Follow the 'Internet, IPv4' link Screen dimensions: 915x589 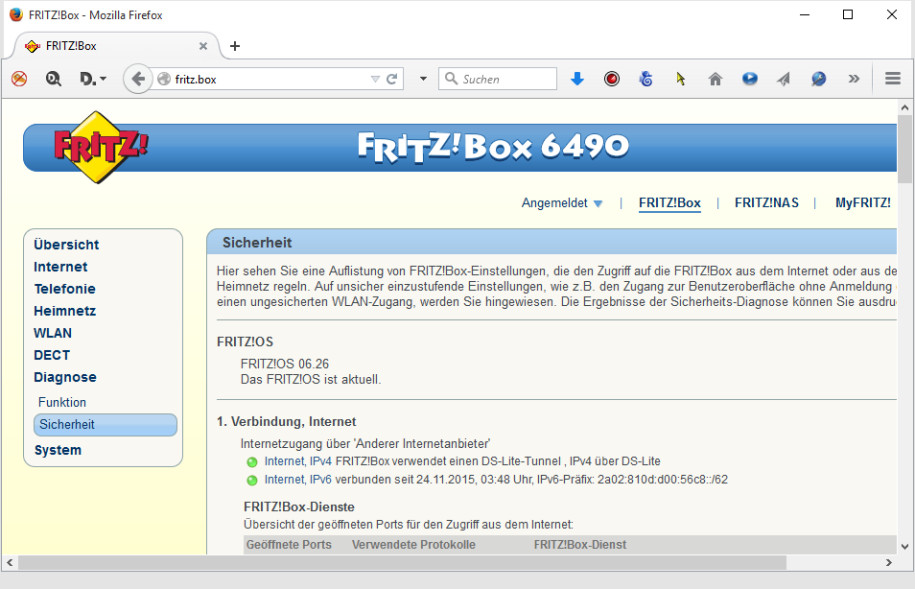(298, 461)
